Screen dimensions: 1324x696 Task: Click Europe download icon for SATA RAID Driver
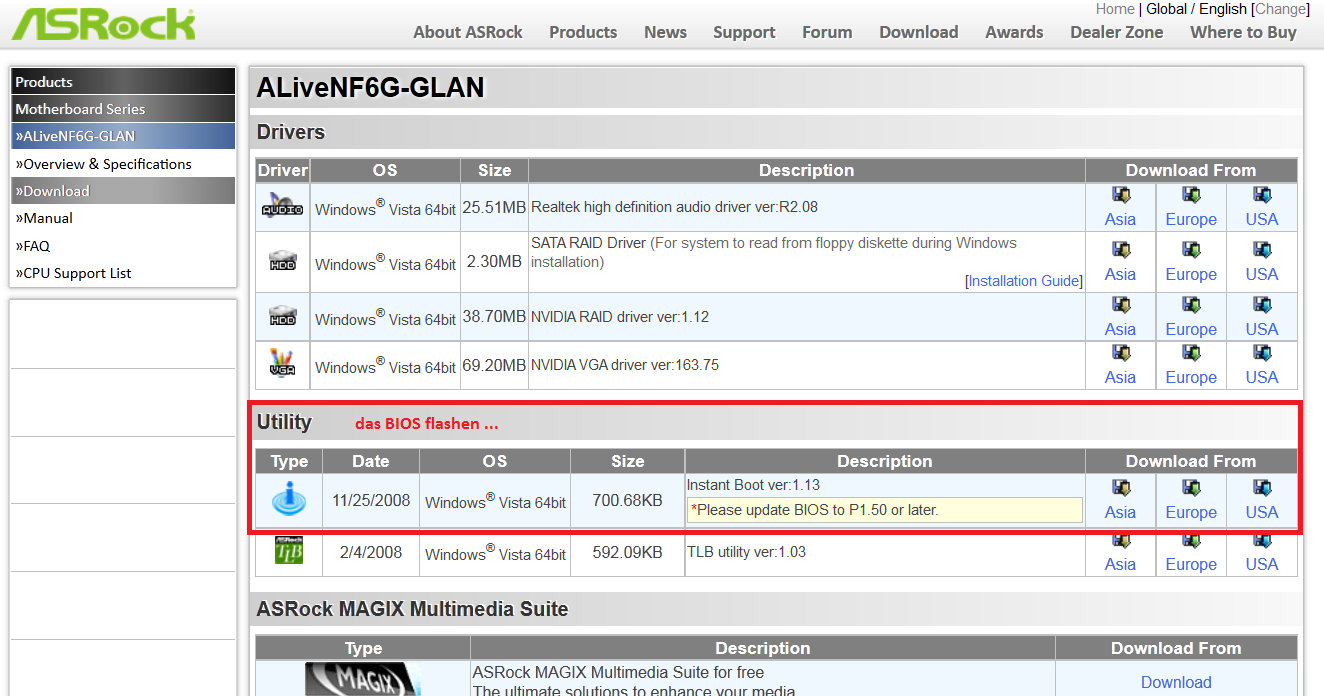click(x=1191, y=250)
